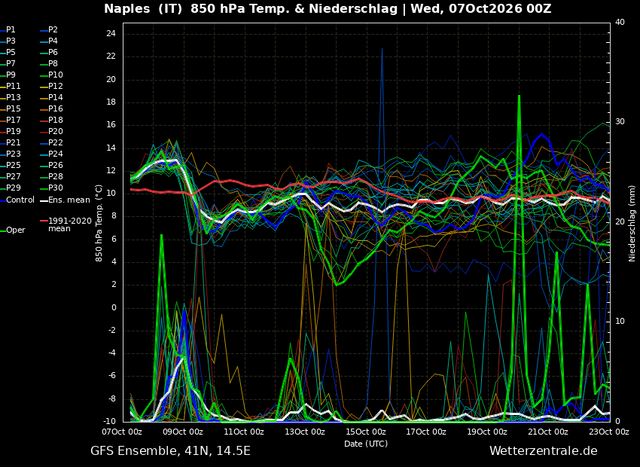Click the -10 tick on temperature axis

tap(109, 421)
